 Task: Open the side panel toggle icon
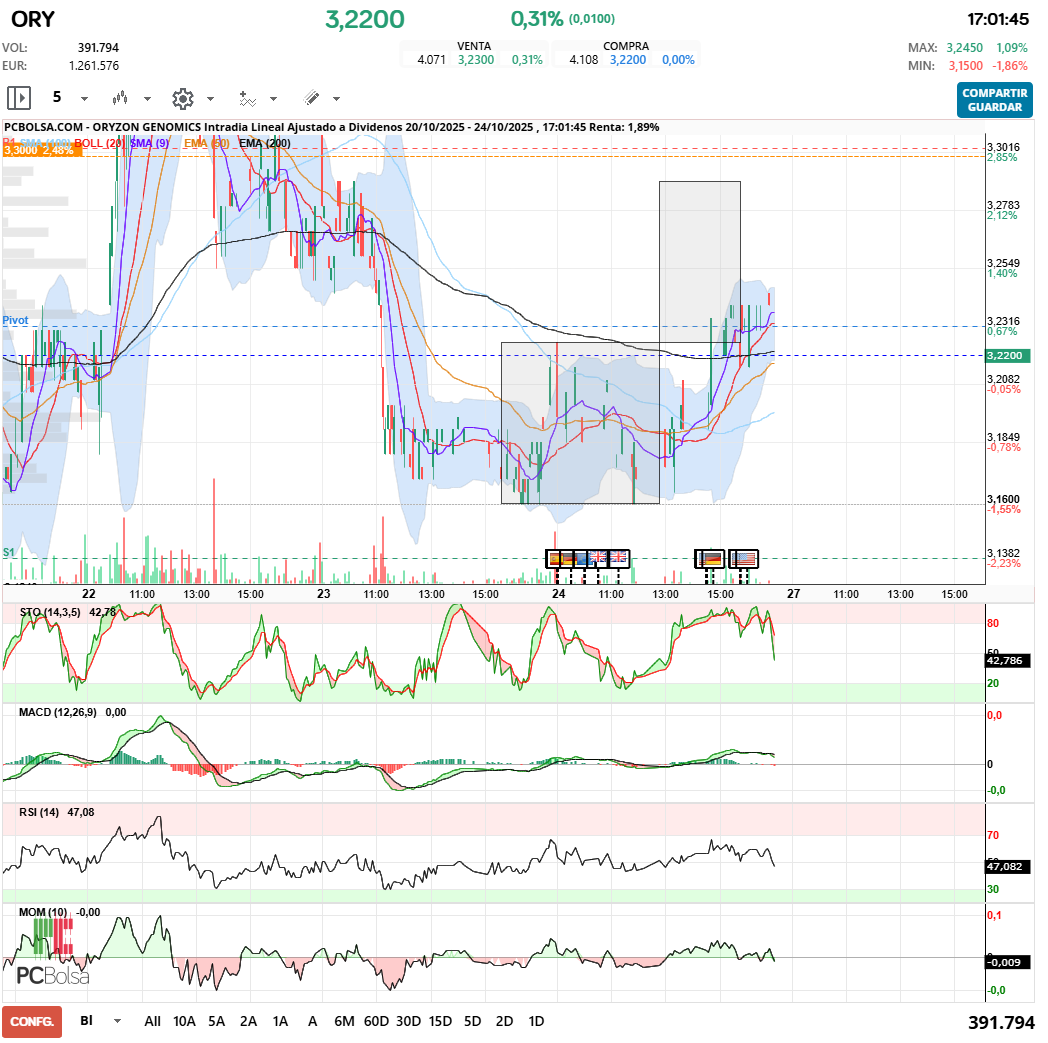pyautogui.click(x=19, y=98)
